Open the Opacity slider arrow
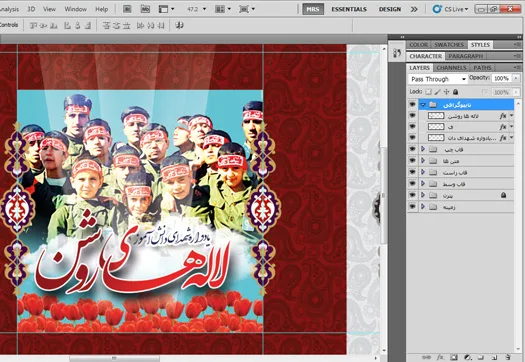Screen dimensions: 525x362 (x=516, y=78)
